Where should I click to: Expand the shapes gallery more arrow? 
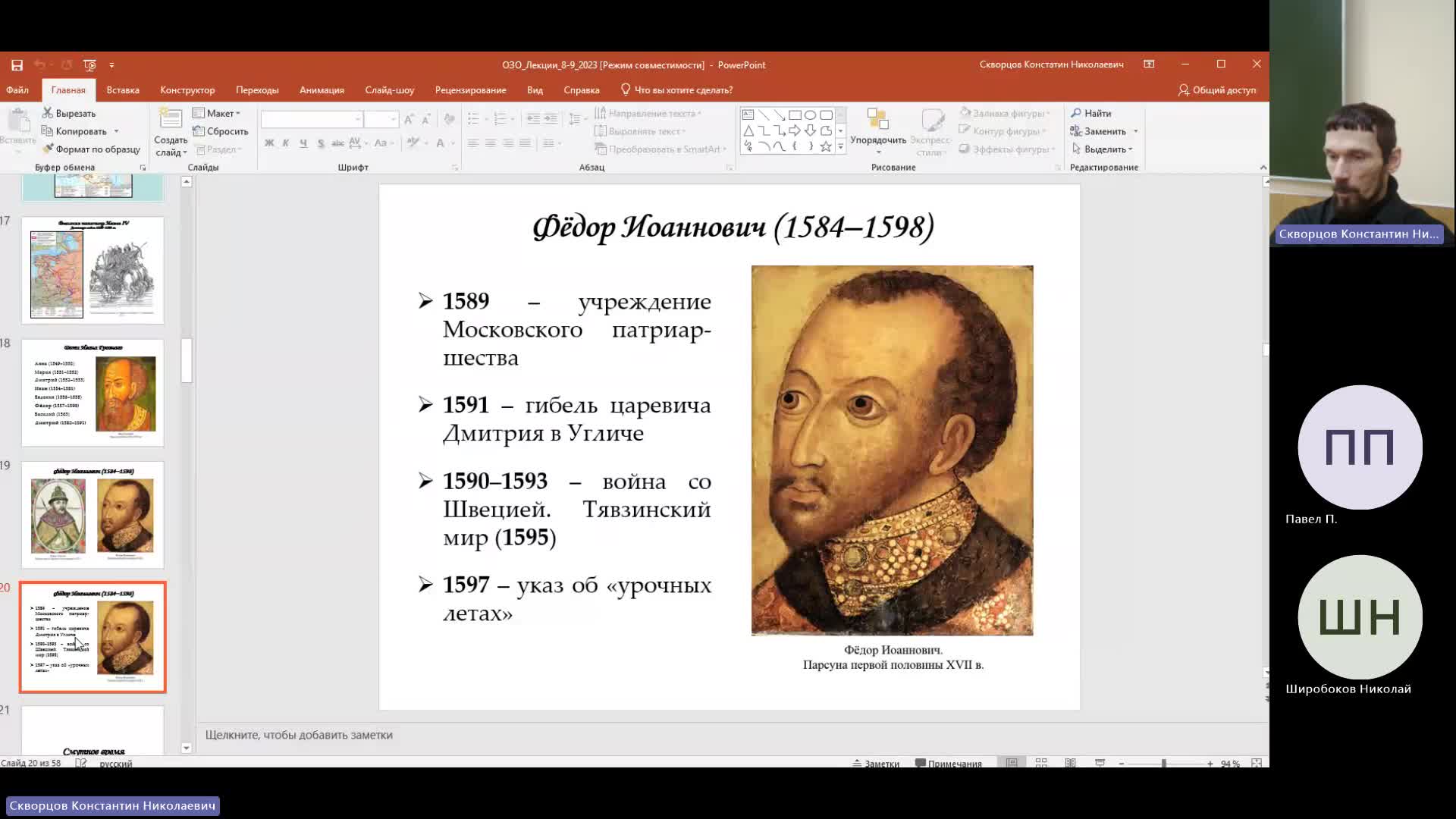840,147
